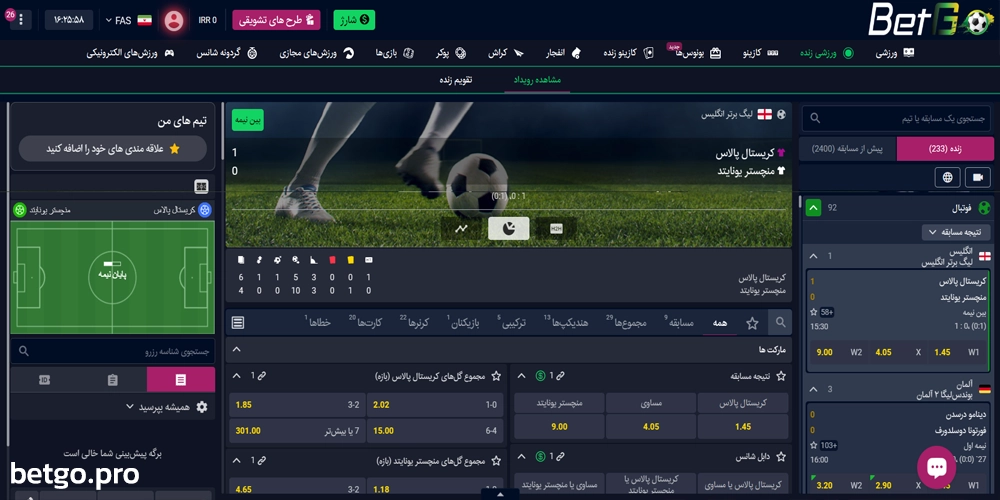
Task: Collapse the نتیجه مسابقه market panel
Action: (521, 376)
